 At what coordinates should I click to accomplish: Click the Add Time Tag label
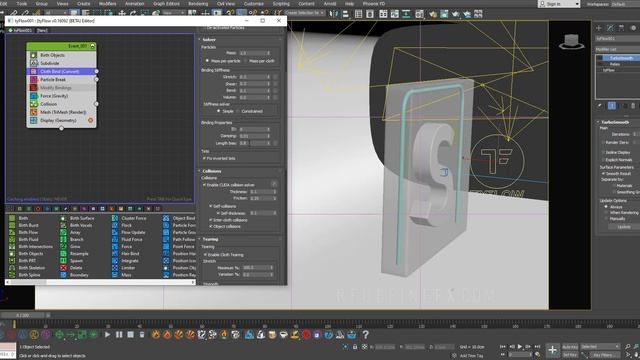point(471,356)
